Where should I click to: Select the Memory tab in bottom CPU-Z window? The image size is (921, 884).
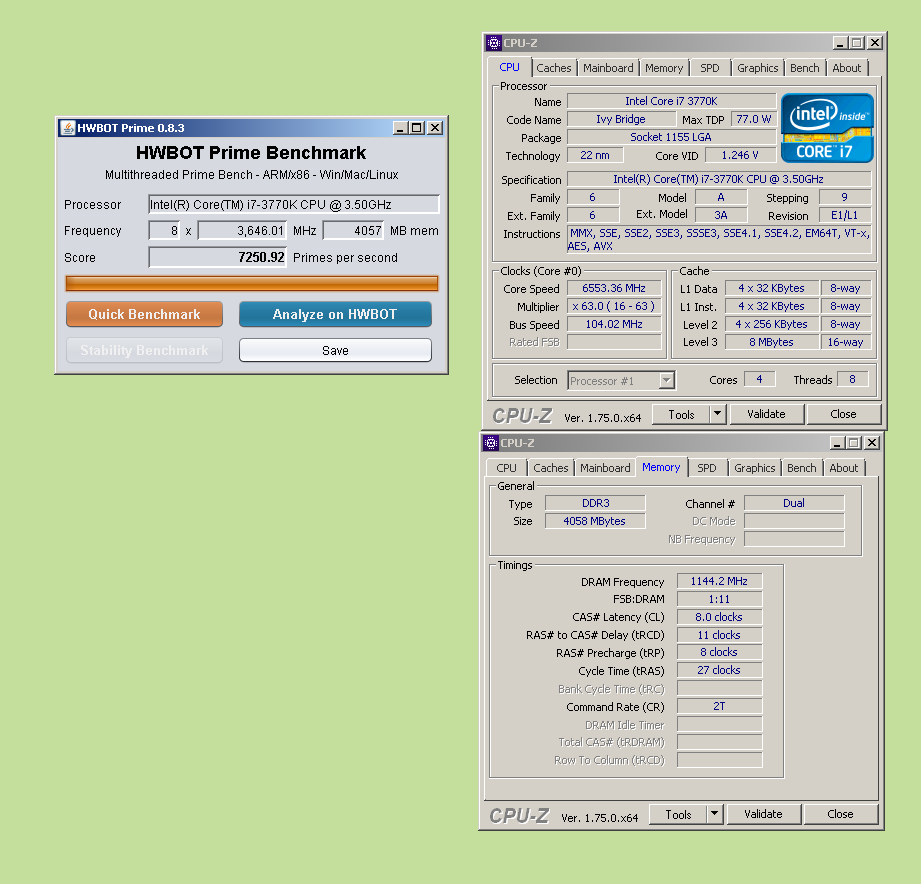coord(661,467)
